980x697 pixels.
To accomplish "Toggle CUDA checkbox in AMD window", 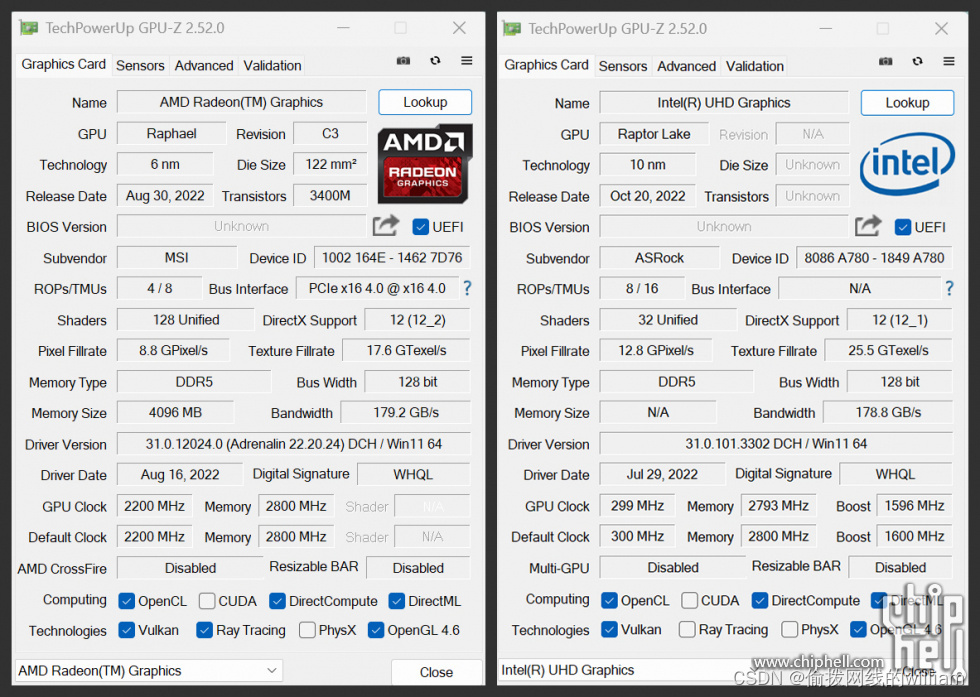I will tap(207, 601).
